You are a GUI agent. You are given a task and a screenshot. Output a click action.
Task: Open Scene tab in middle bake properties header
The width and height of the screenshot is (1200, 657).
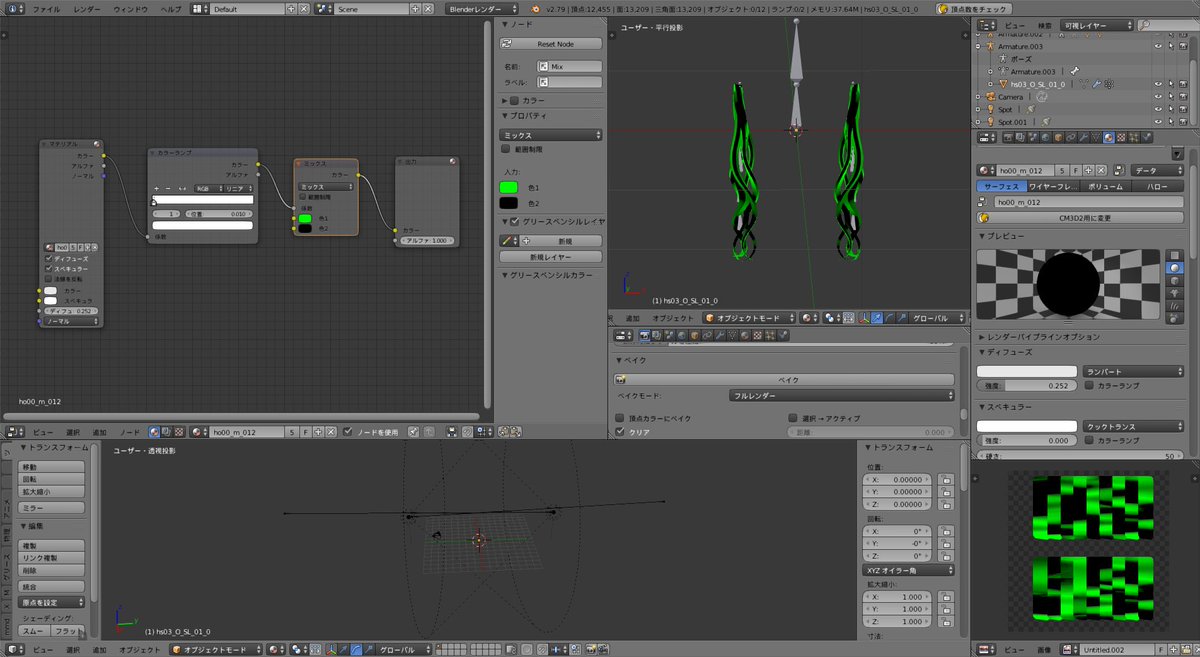(x=668, y=335)
